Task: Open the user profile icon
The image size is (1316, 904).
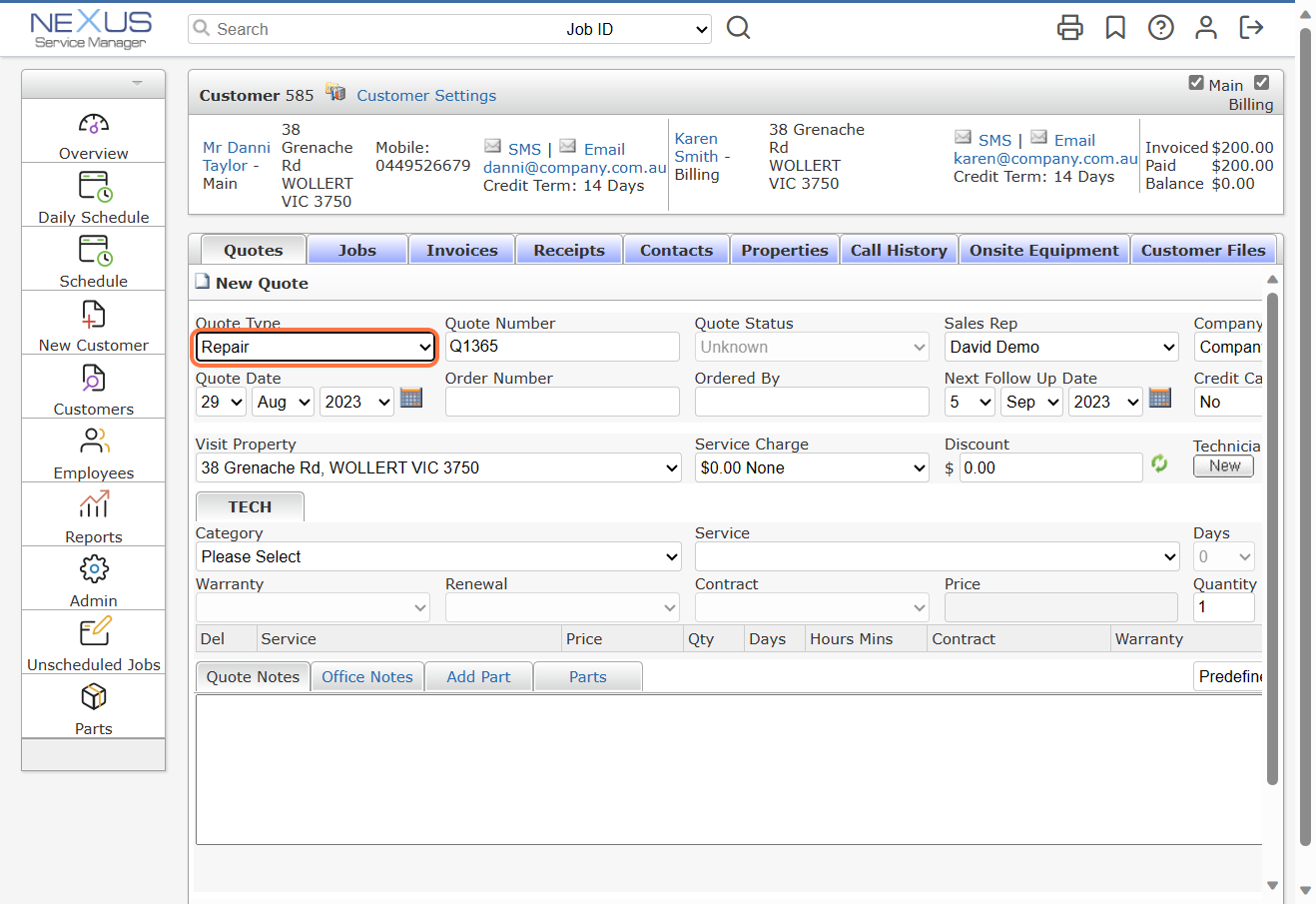Action: pyautogui.click(x=1206, y=28)
